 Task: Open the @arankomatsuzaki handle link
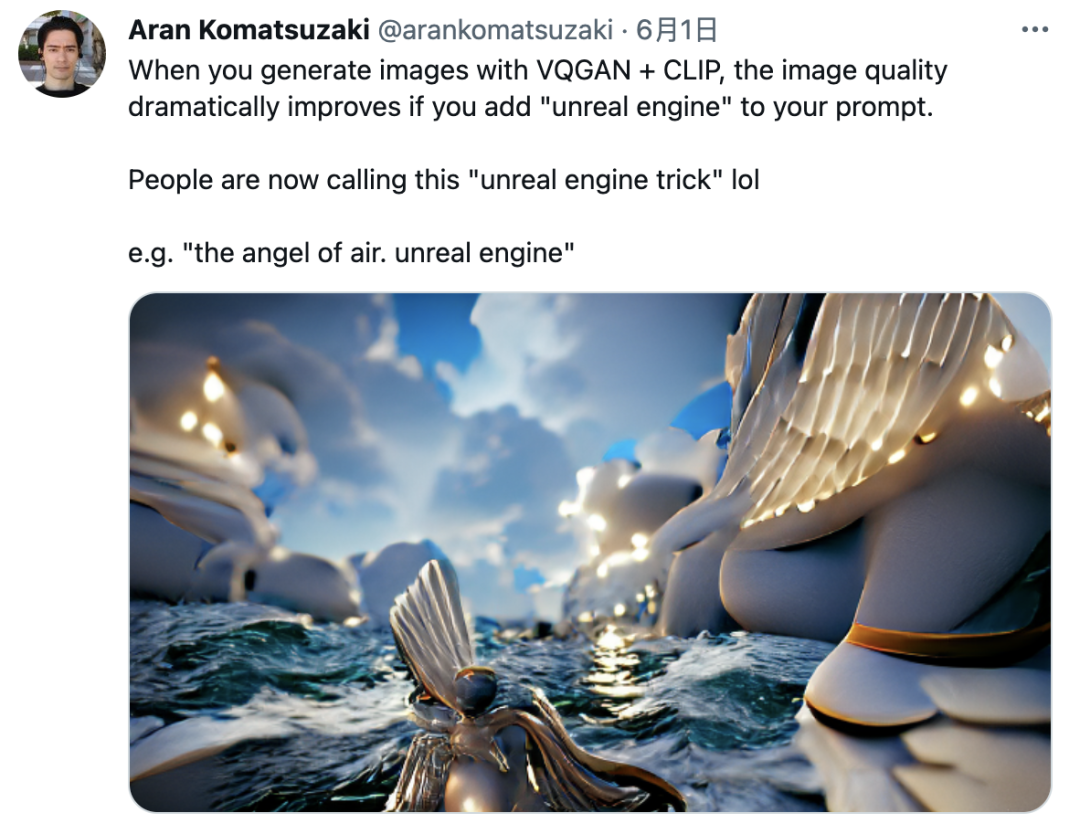pos(495,30)
